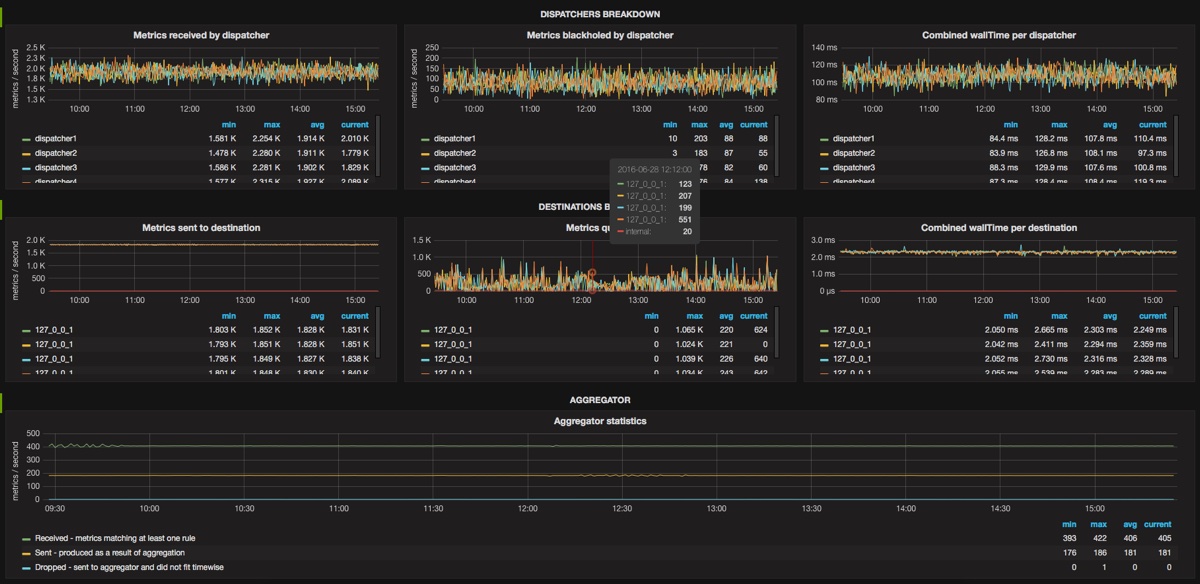Sort Aggregator statistics legend by current column
Image resolution: width=1200 pixels, height=584 pixels.
coord(1158,524)
